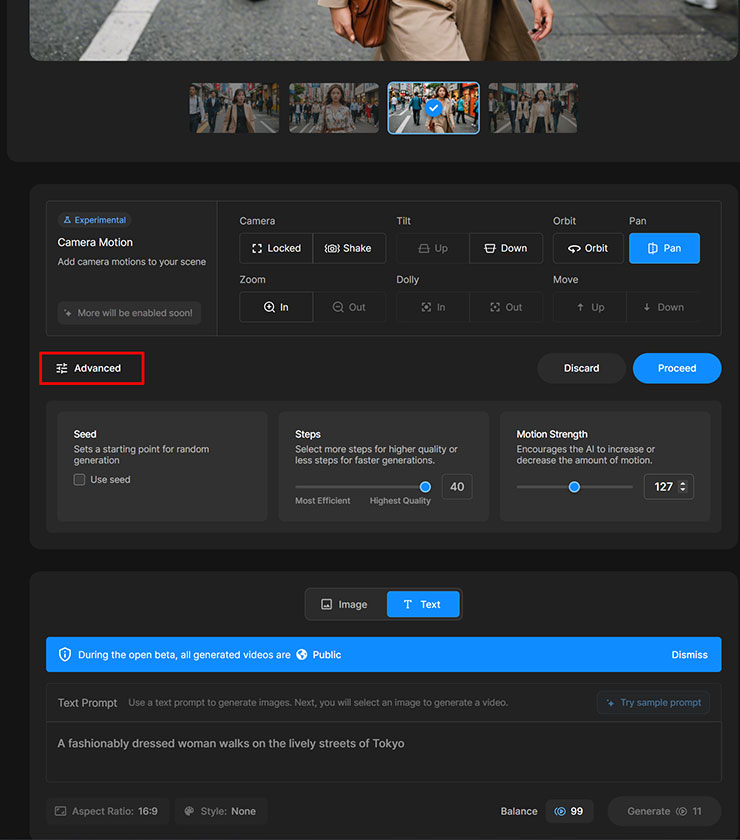740x840 pixels.
Task: Click the Motion Strength slider handle
Action: point(574,487)
